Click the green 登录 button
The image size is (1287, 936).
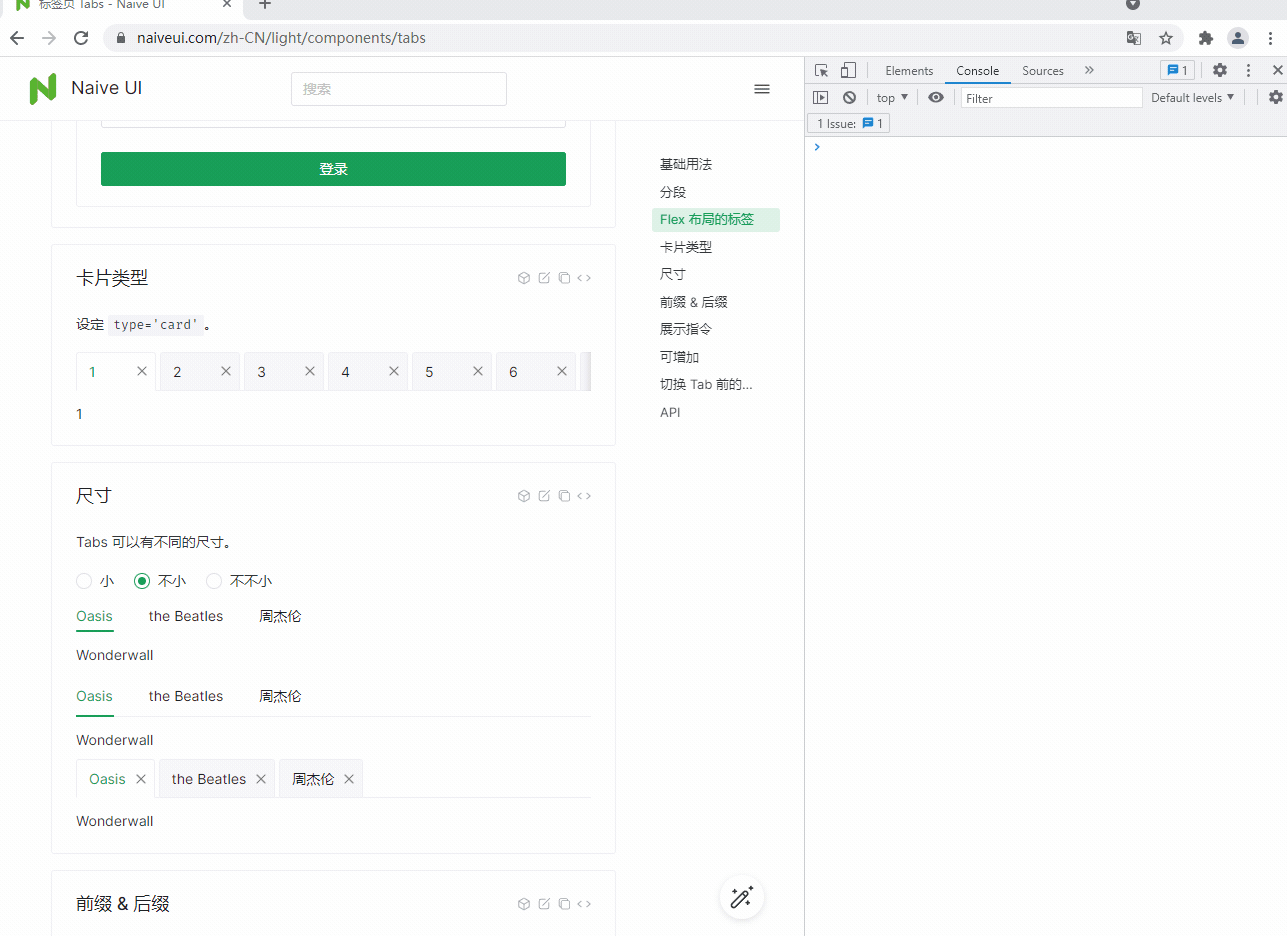333,168
